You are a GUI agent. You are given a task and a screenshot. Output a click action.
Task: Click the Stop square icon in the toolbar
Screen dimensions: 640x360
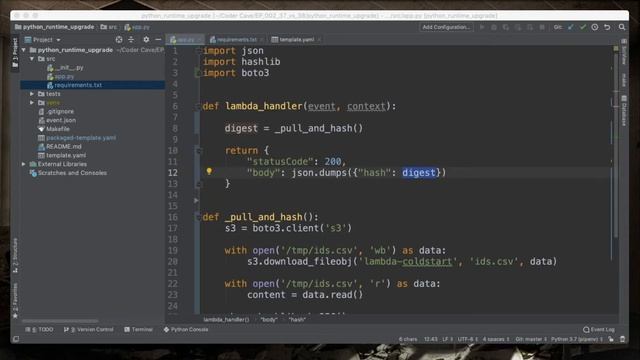tap(542, 27)
